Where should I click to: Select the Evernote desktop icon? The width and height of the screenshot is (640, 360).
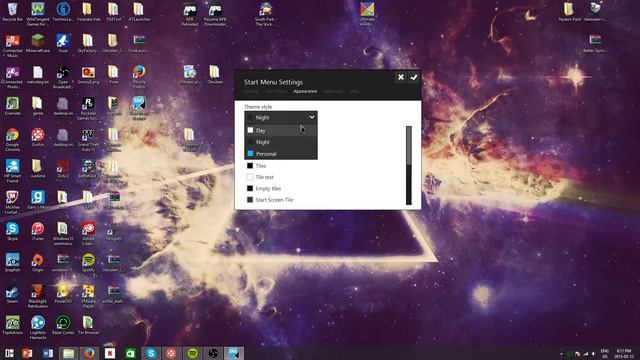coord(12,106)
